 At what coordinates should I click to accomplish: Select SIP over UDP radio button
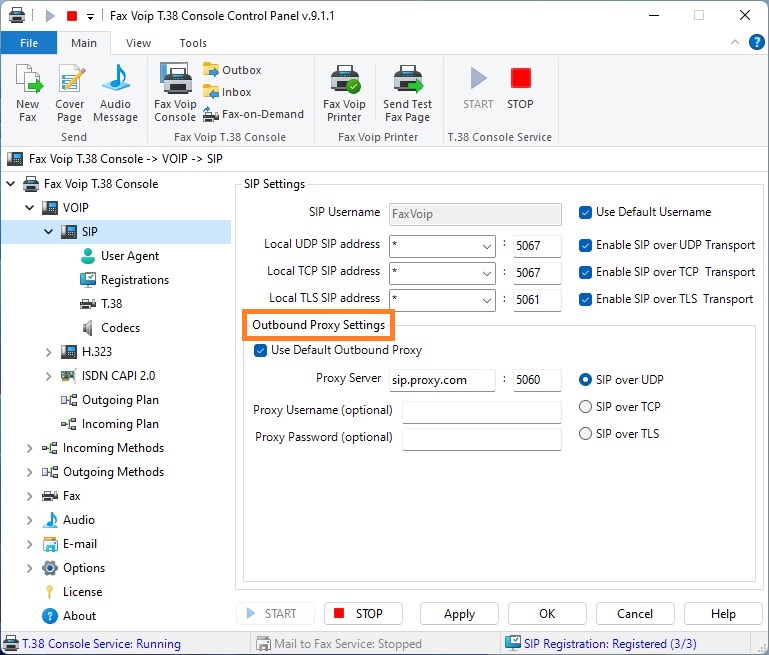coord(585,379)
